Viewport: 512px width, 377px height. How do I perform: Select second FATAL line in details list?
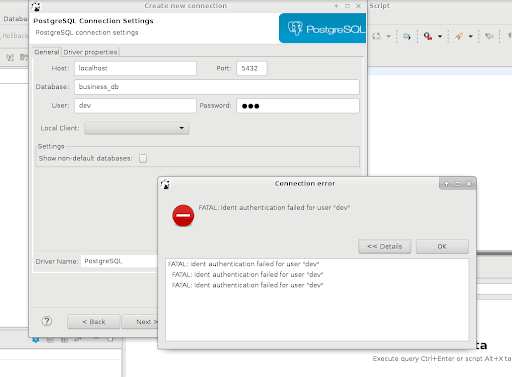click(247, 275)
